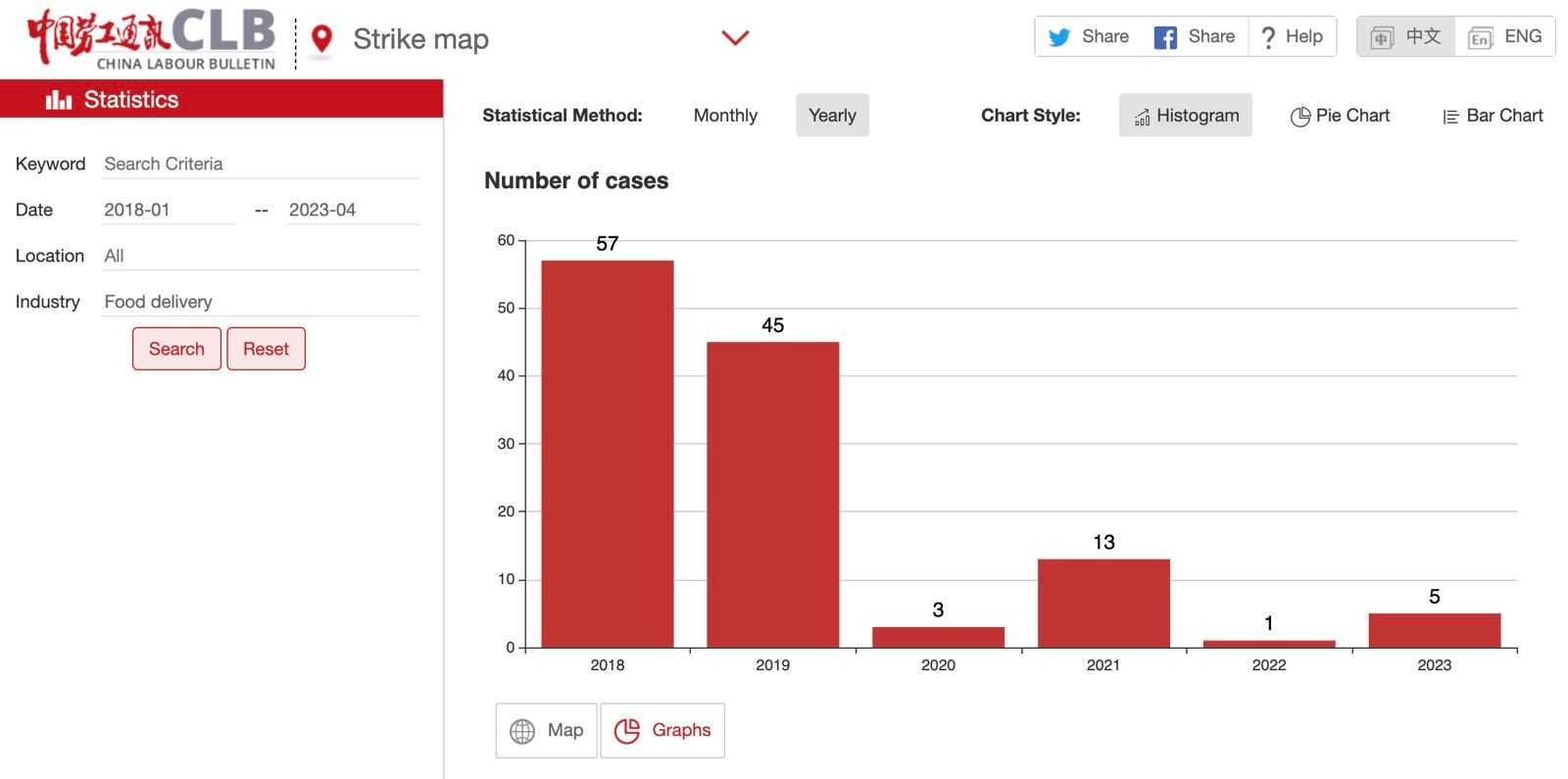Click the globe icon on Map button
Screen dimensions: 1568x779
522,731
